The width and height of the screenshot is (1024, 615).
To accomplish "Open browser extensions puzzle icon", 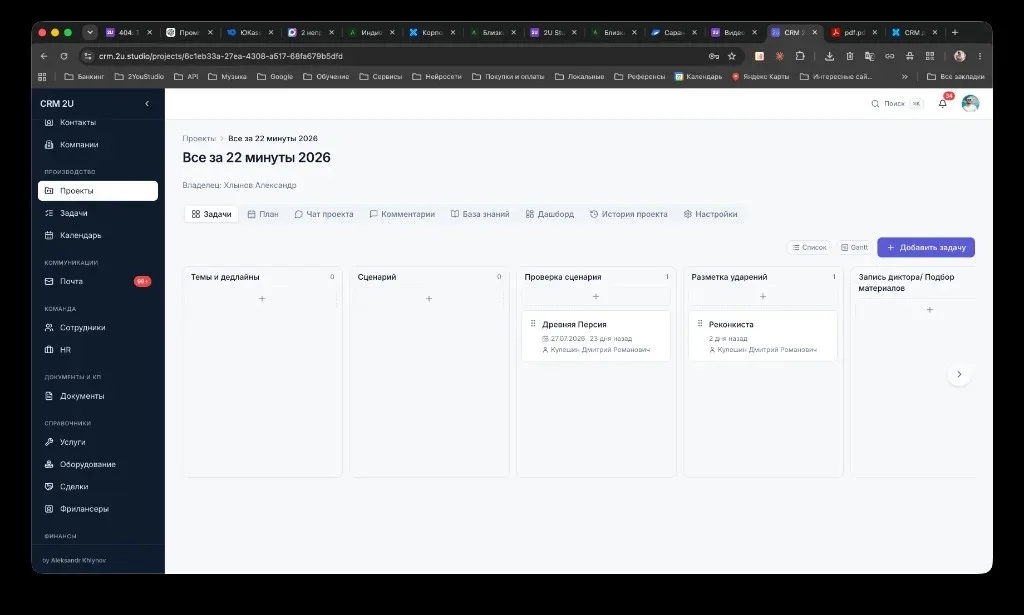I will [800, 56].
